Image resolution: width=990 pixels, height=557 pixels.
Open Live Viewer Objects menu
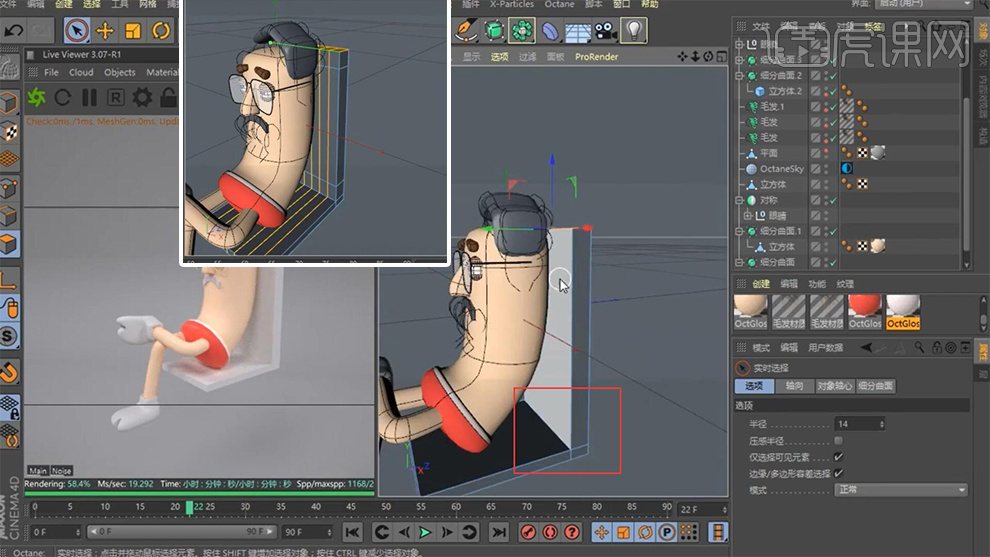pos(120,72)
